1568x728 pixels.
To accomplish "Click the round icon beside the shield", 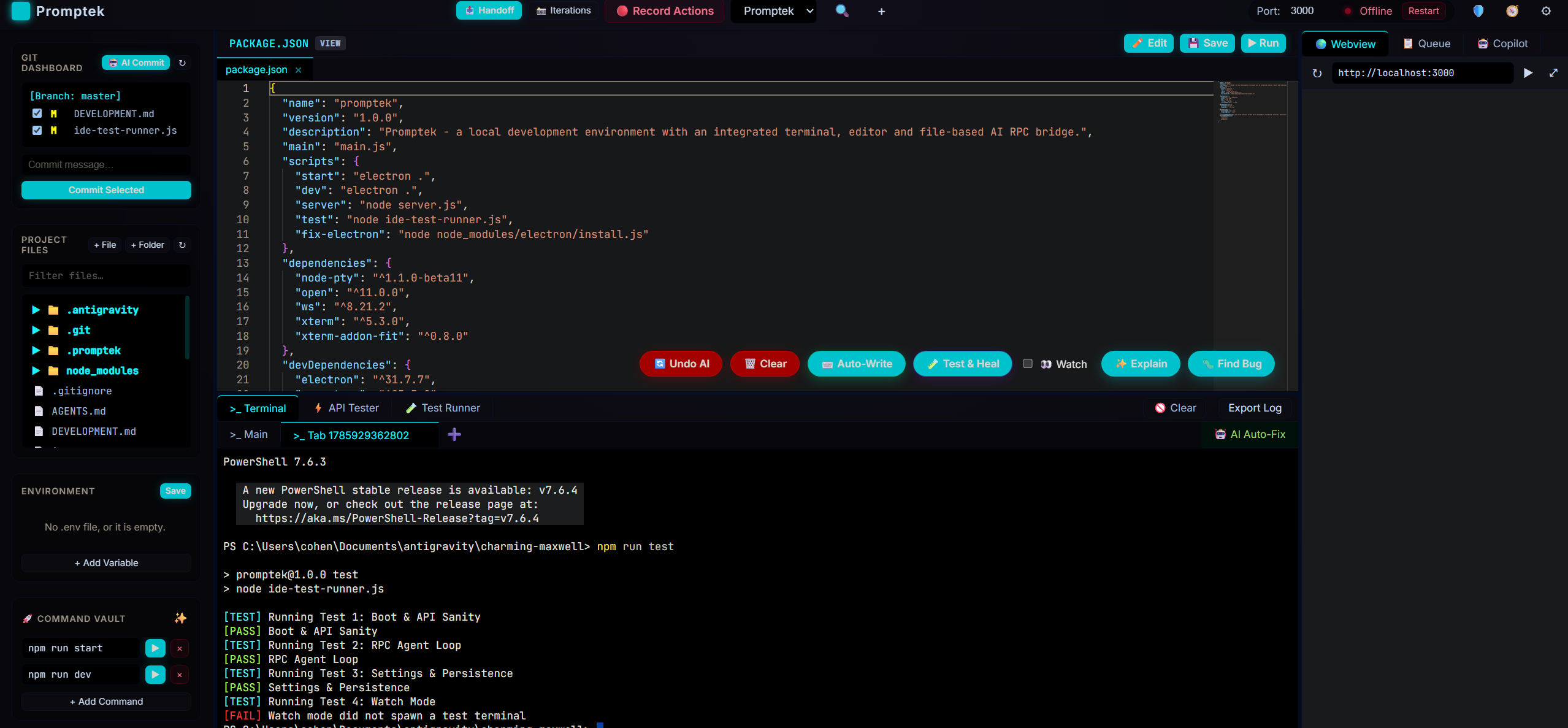I will (x=1512, y=11).
